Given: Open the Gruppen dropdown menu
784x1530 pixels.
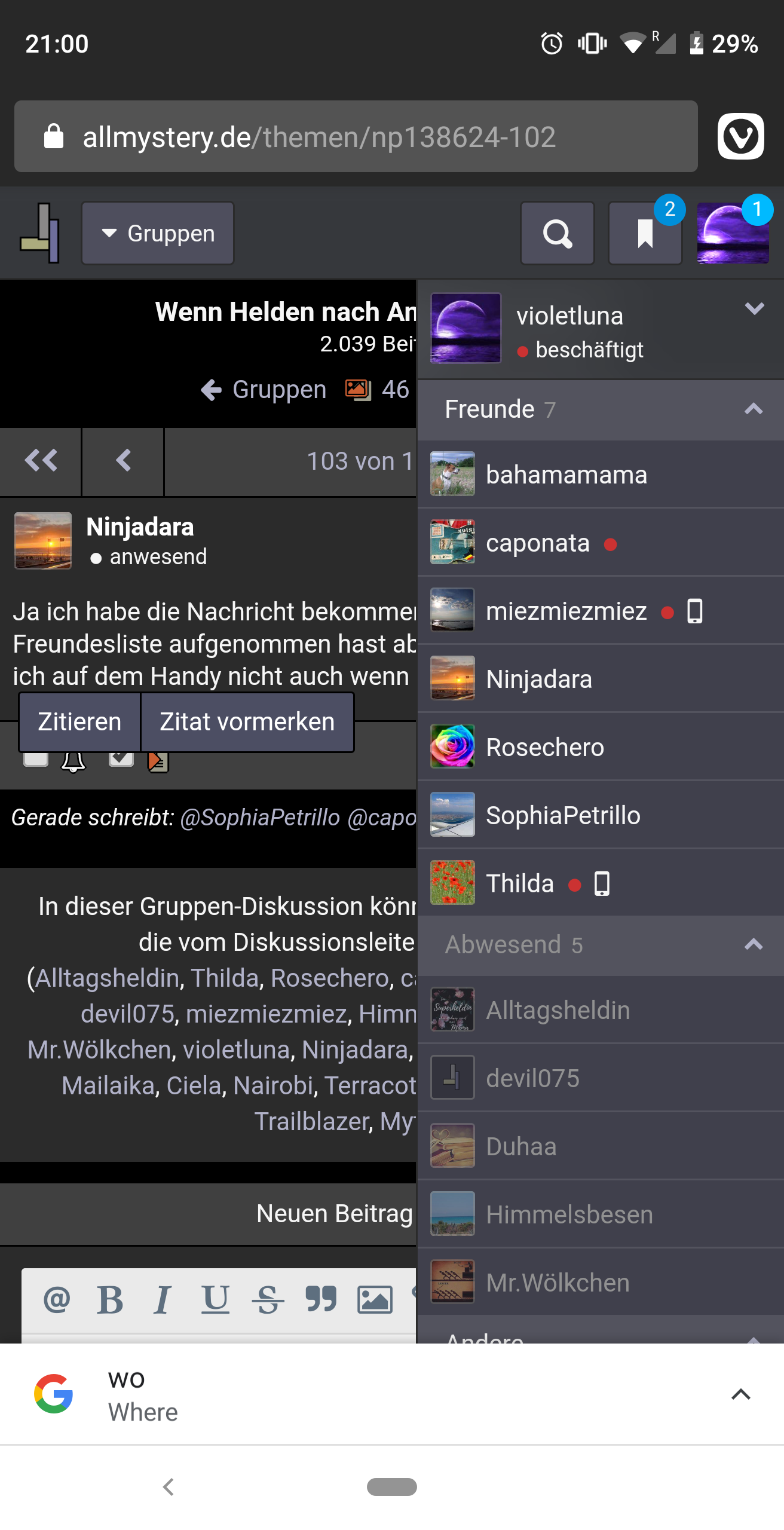Looking at the screenshot, I should [x=158, y=233].
